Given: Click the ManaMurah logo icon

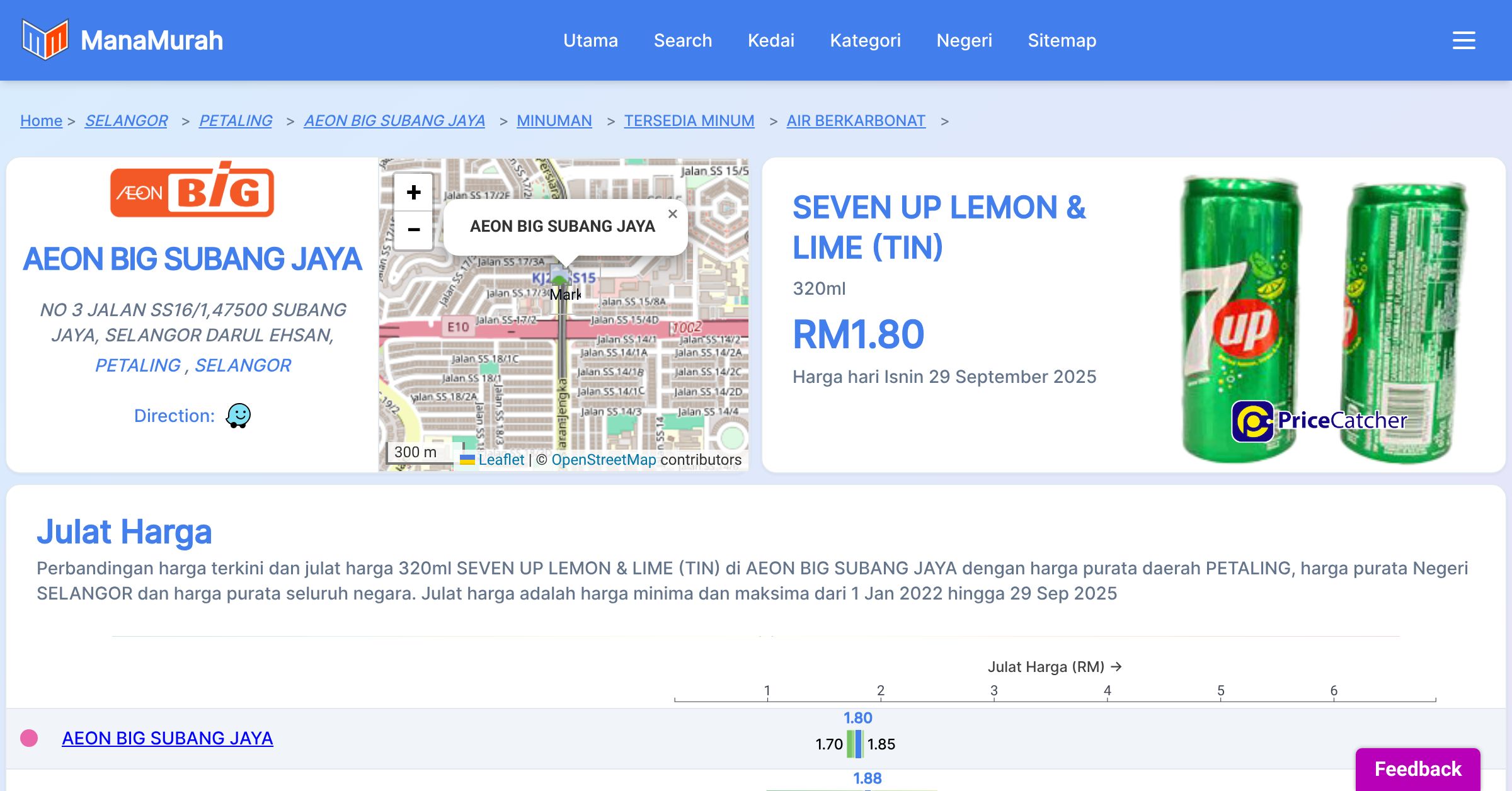Looking at the screenshot, I should [45, 40].
